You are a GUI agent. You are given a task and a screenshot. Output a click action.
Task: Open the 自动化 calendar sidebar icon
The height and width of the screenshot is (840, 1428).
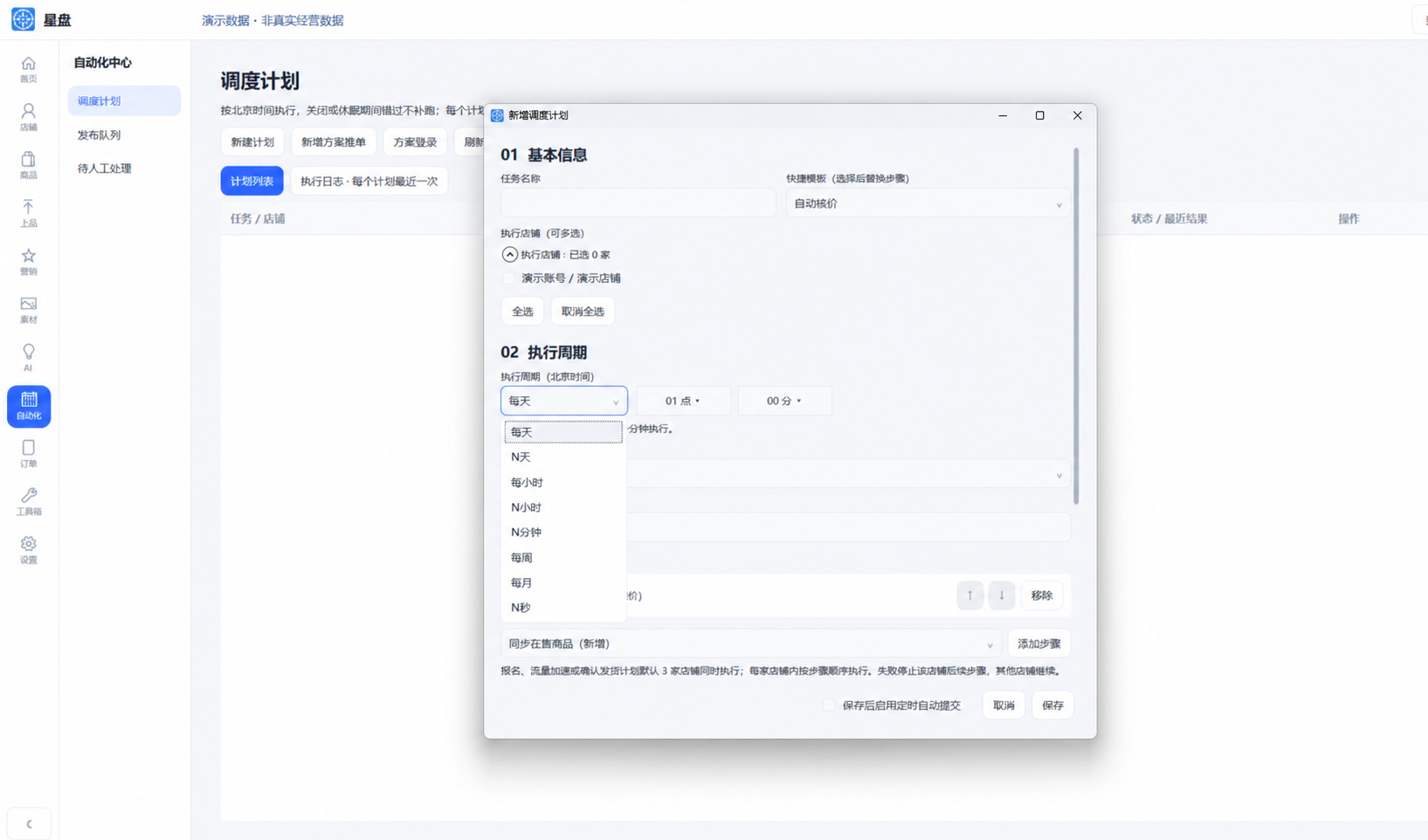pyautogui.click(x=29, y=406)
